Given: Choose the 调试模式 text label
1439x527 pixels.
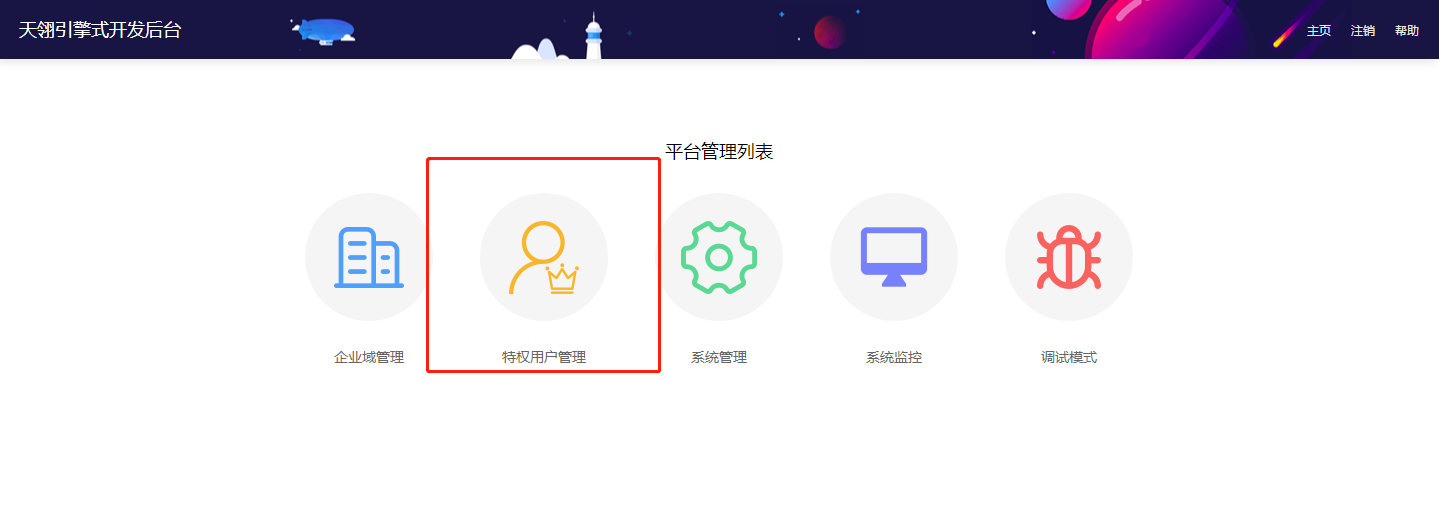Looking at the screenshot, I should 1069,357.
